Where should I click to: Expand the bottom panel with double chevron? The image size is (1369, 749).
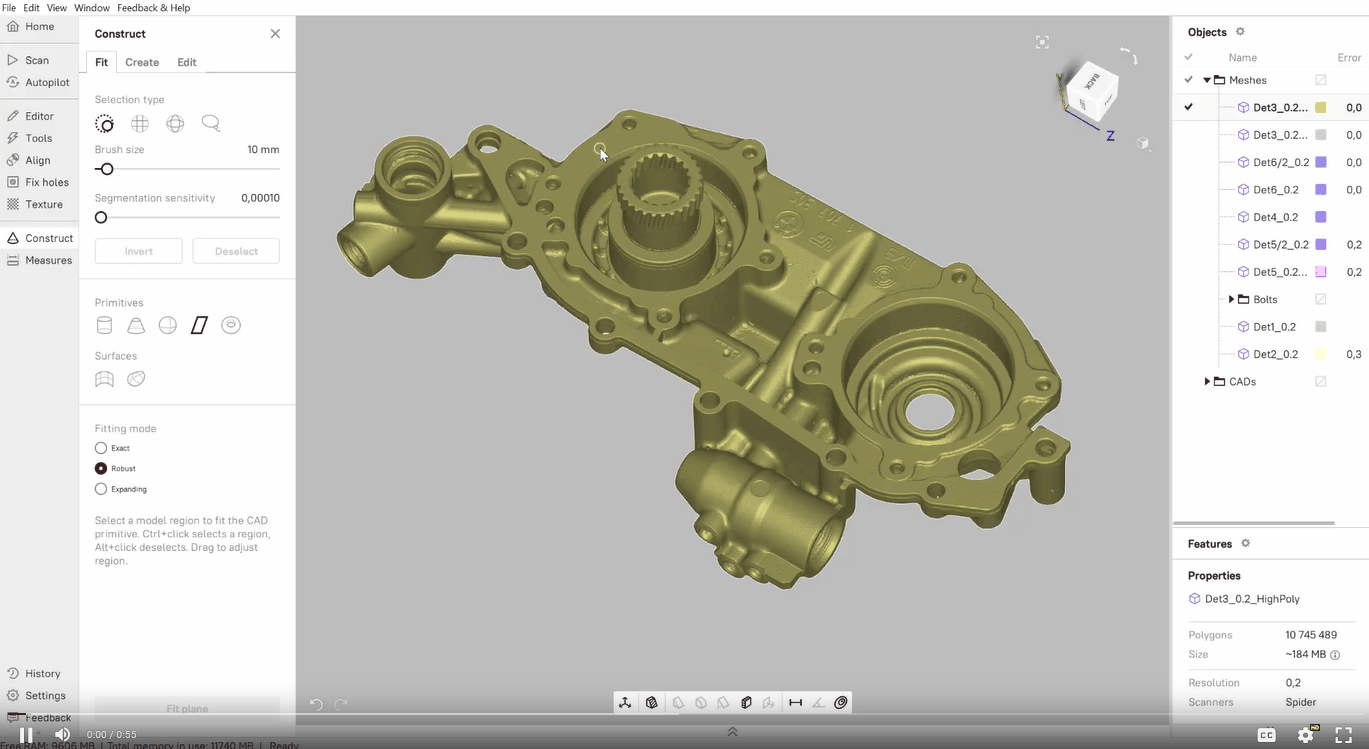(732, 732)
